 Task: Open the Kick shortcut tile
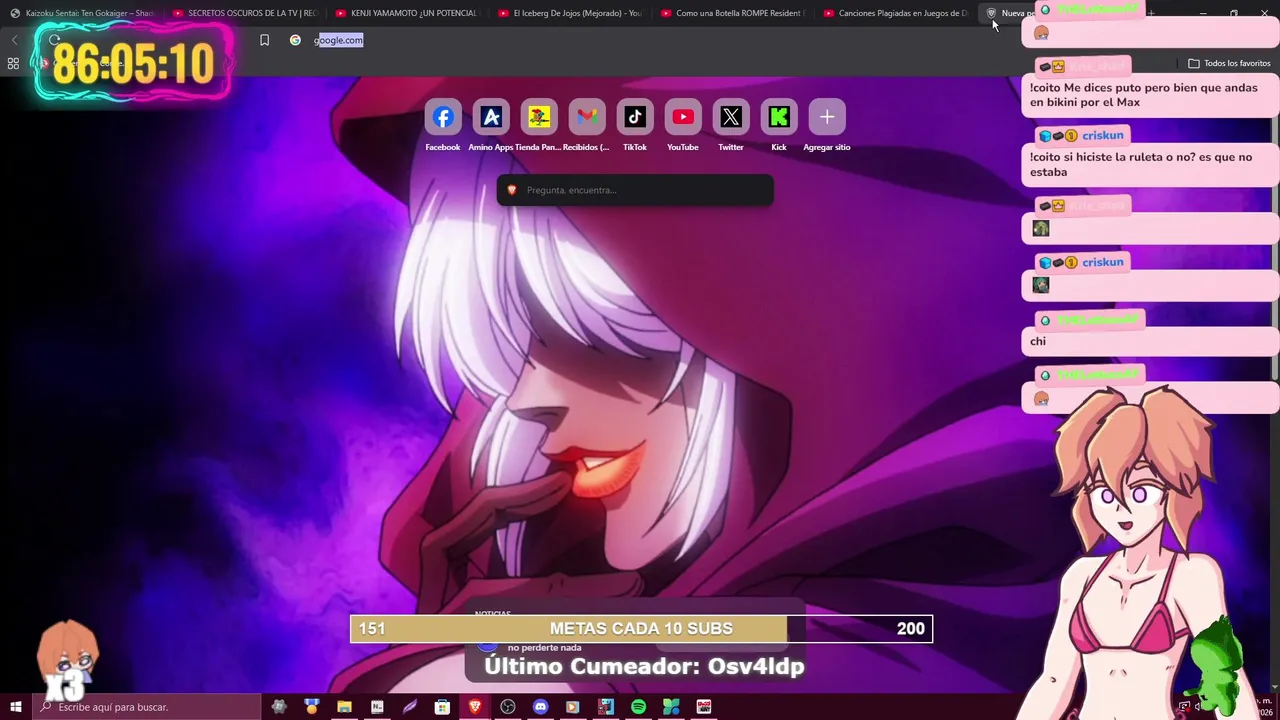pyautogui.click(x=779, y=117)
